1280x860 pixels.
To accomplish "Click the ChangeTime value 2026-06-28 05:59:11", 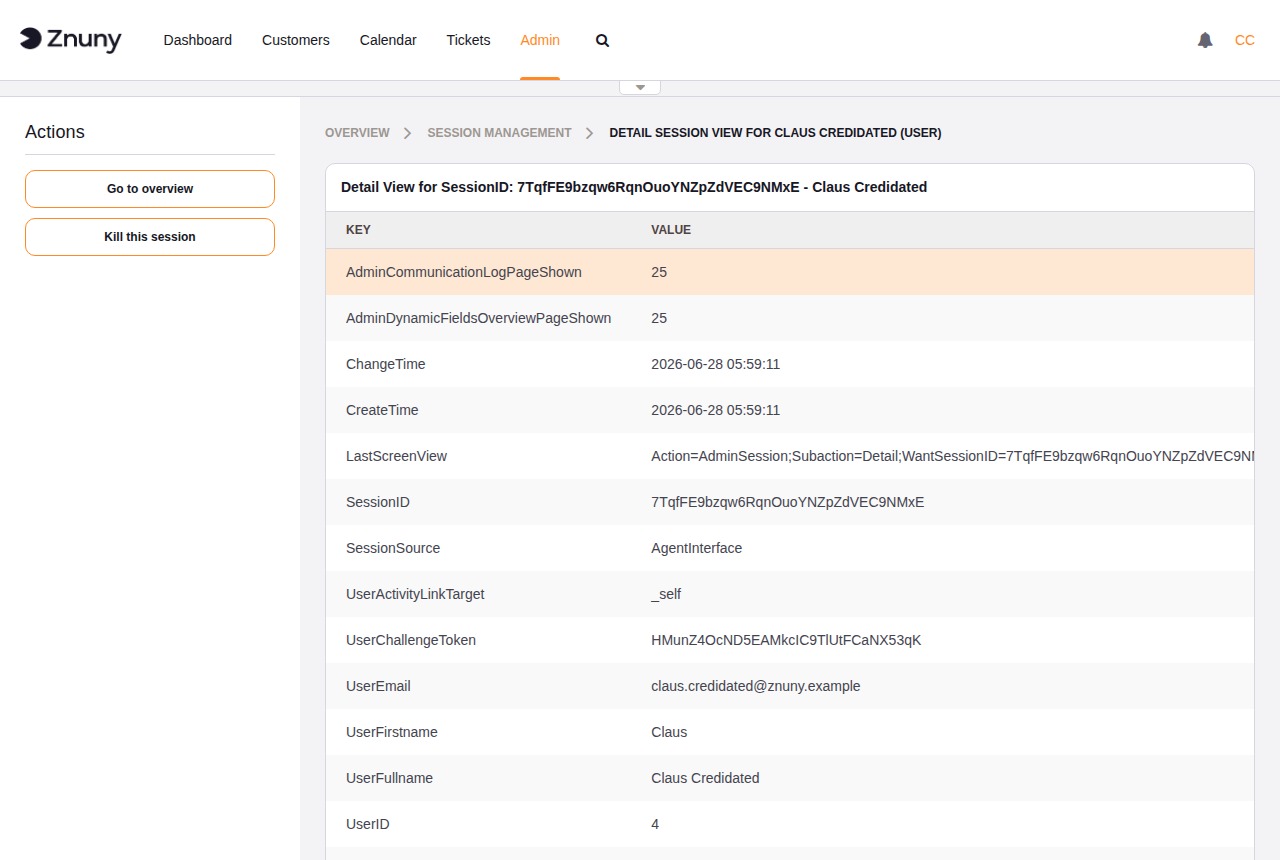I will click(x=715, y=364).
